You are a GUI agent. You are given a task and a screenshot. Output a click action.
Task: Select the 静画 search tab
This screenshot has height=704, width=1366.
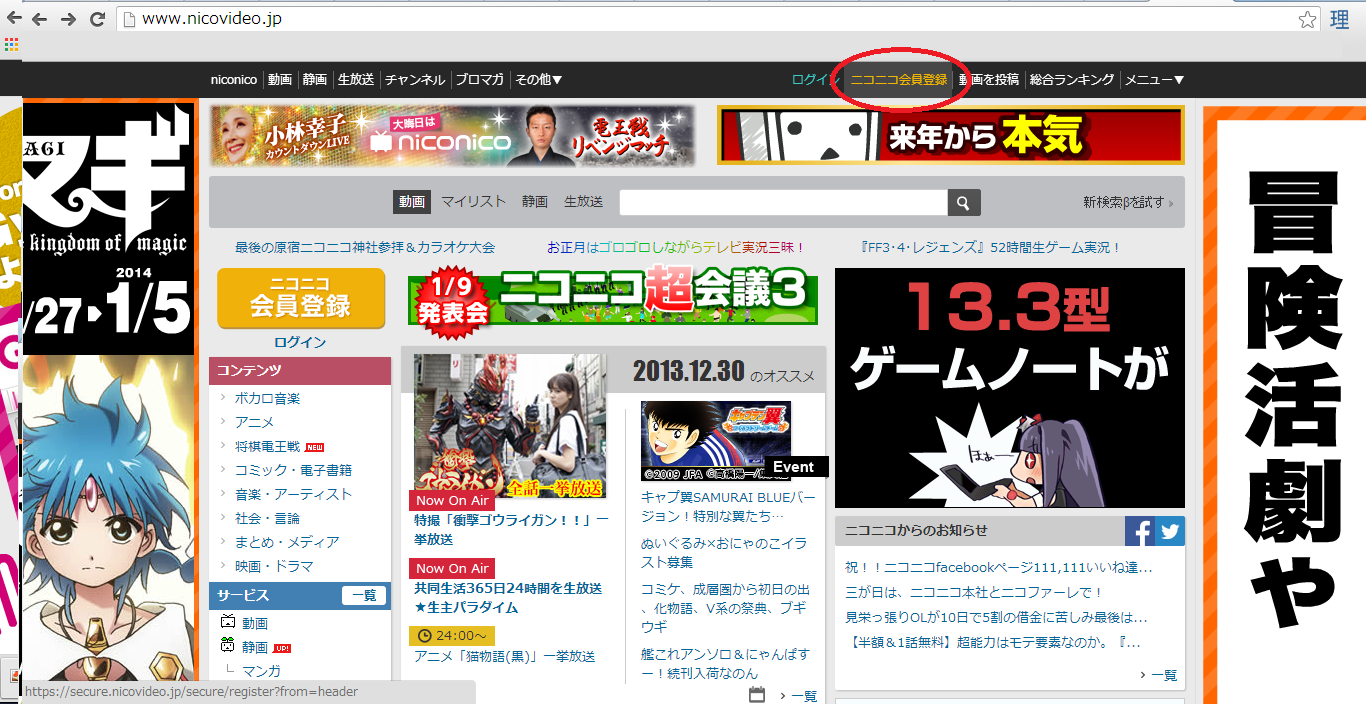[535, 202]
